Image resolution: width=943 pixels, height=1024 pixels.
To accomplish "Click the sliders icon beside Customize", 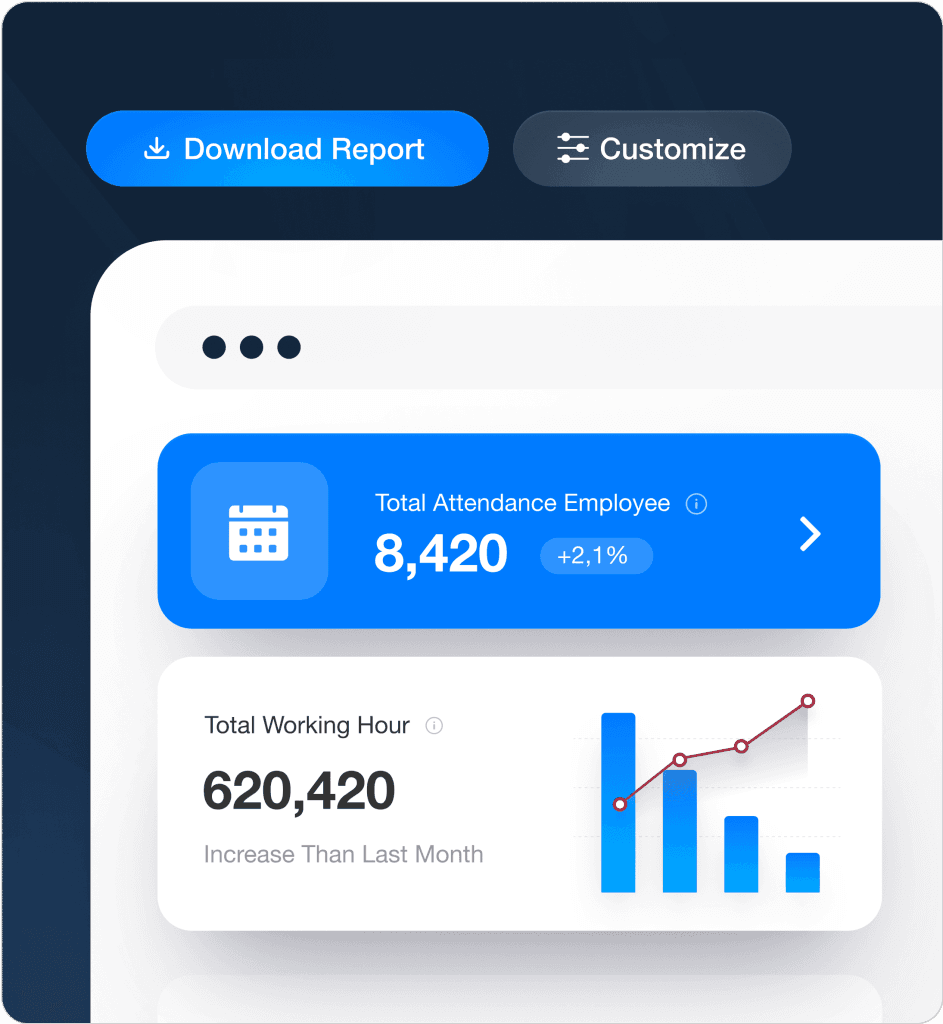I will pyautogui.click(x=573, y=148).
